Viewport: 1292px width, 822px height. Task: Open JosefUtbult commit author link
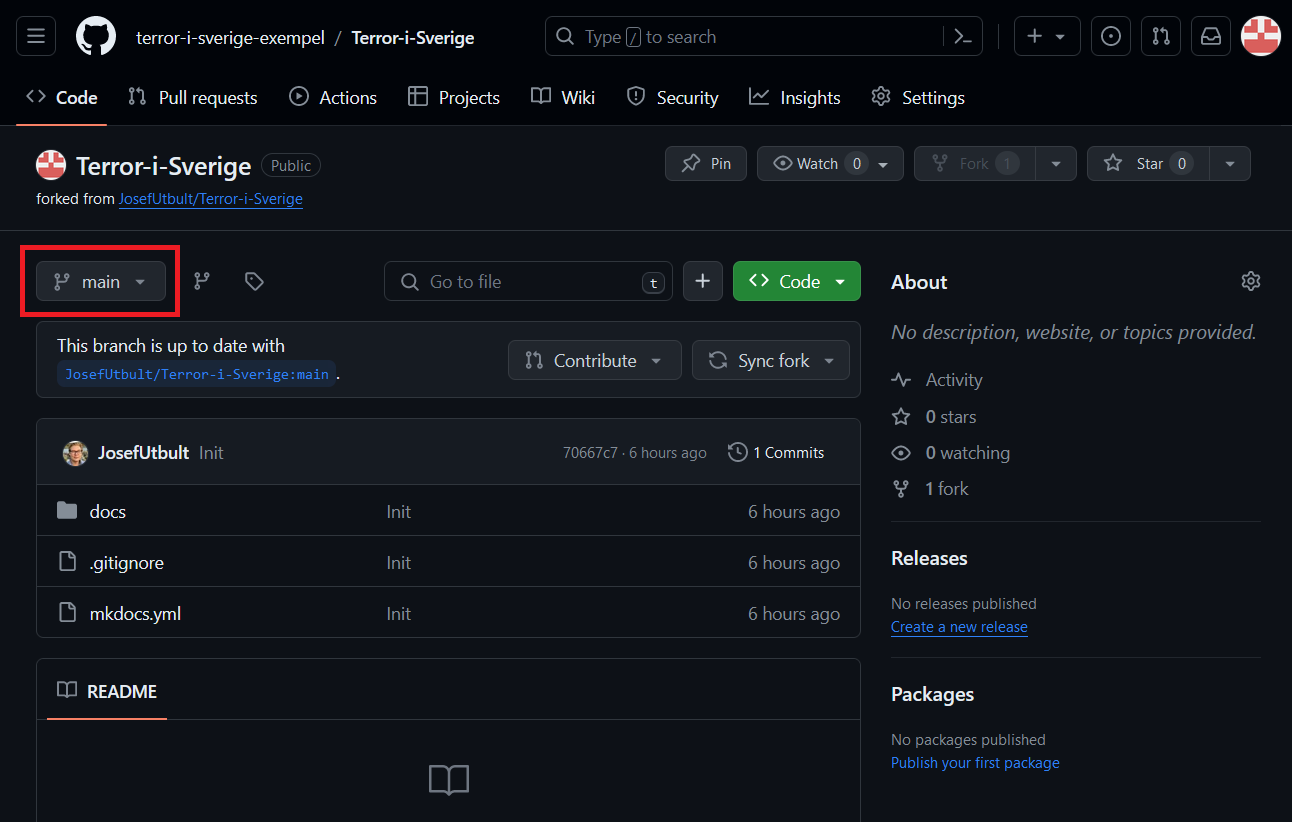[x=143, y=453]
